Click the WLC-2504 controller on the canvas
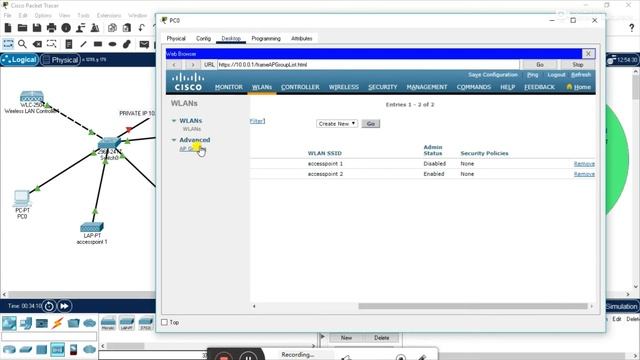 click(32, 97)
